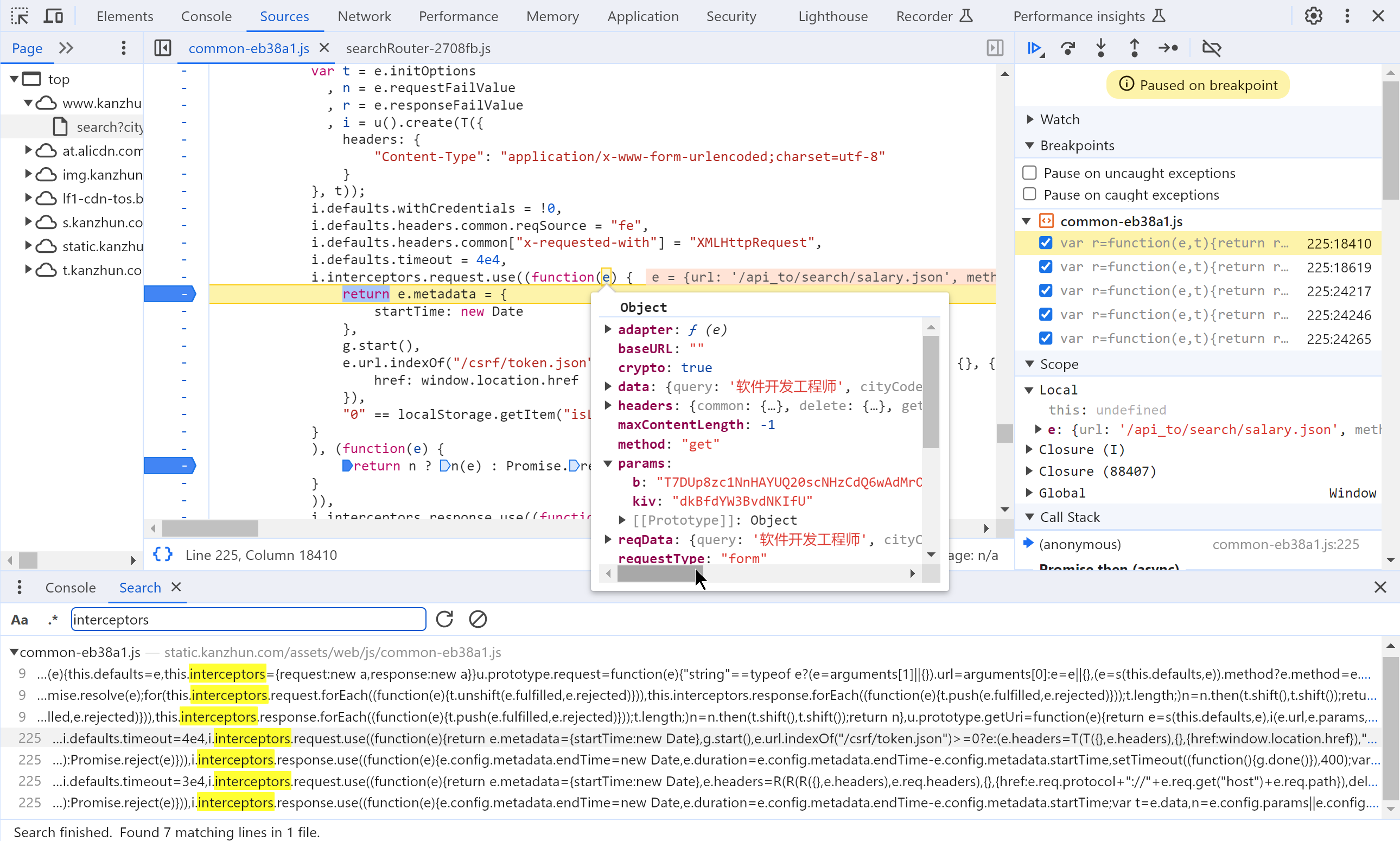Viewport: 1400px width, 841px height.
Task: Open drawer three-dot menu beside Console
Action: tap(20, 587)
